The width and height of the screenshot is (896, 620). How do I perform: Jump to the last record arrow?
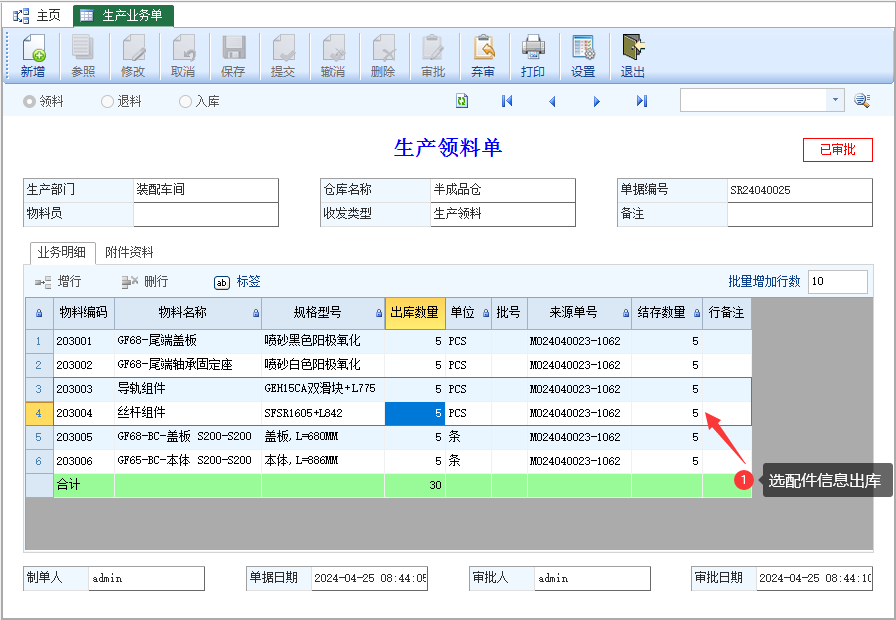(641, 101)
